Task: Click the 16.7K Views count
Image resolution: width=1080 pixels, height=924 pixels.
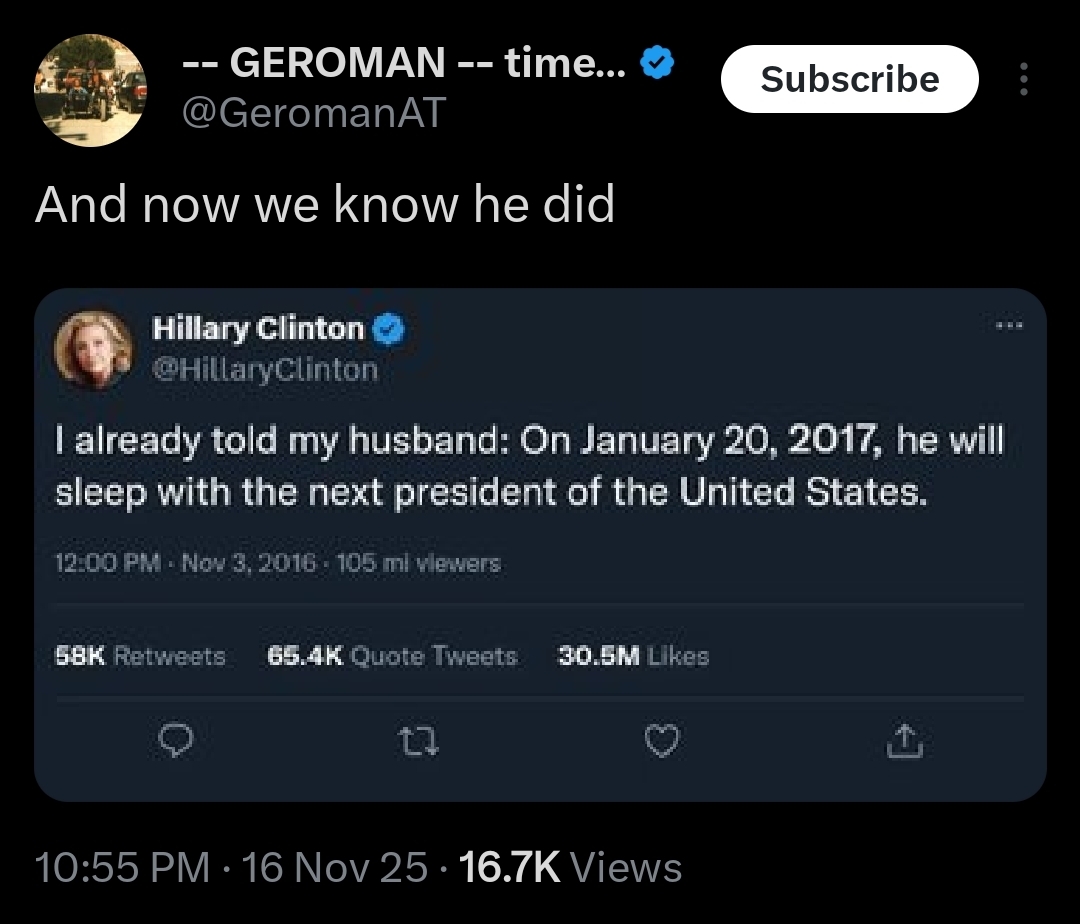Action: pyautogui.click(x=570, y=866)
